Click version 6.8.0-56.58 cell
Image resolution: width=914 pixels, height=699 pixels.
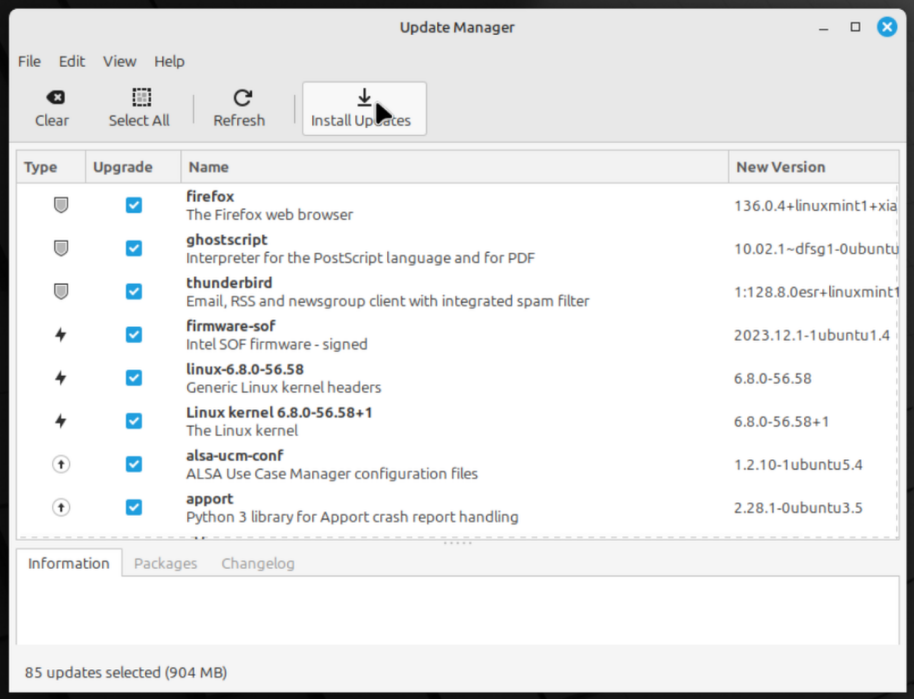(x=772, y=378)
